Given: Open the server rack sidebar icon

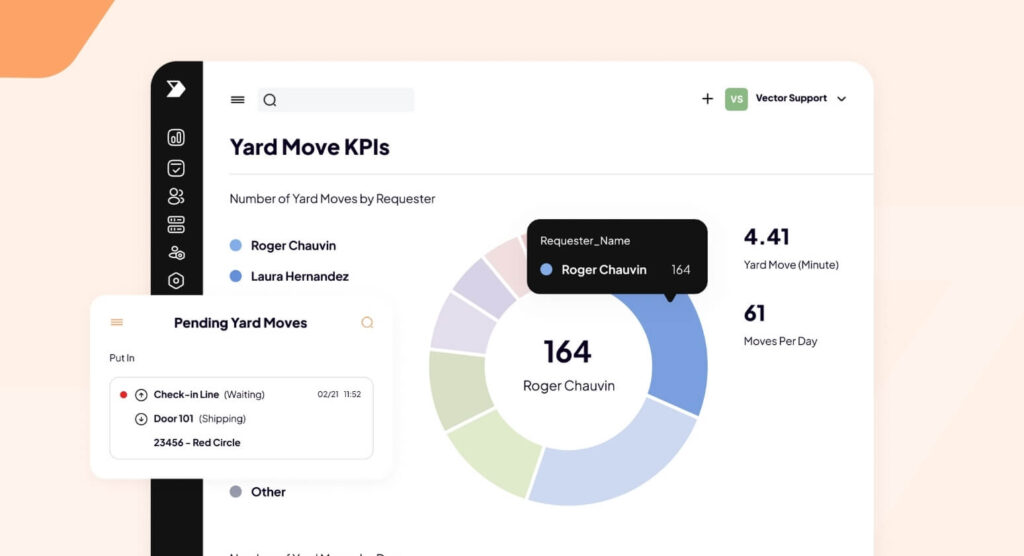Looking at the screenshot, I should click(x=176, y=224).
